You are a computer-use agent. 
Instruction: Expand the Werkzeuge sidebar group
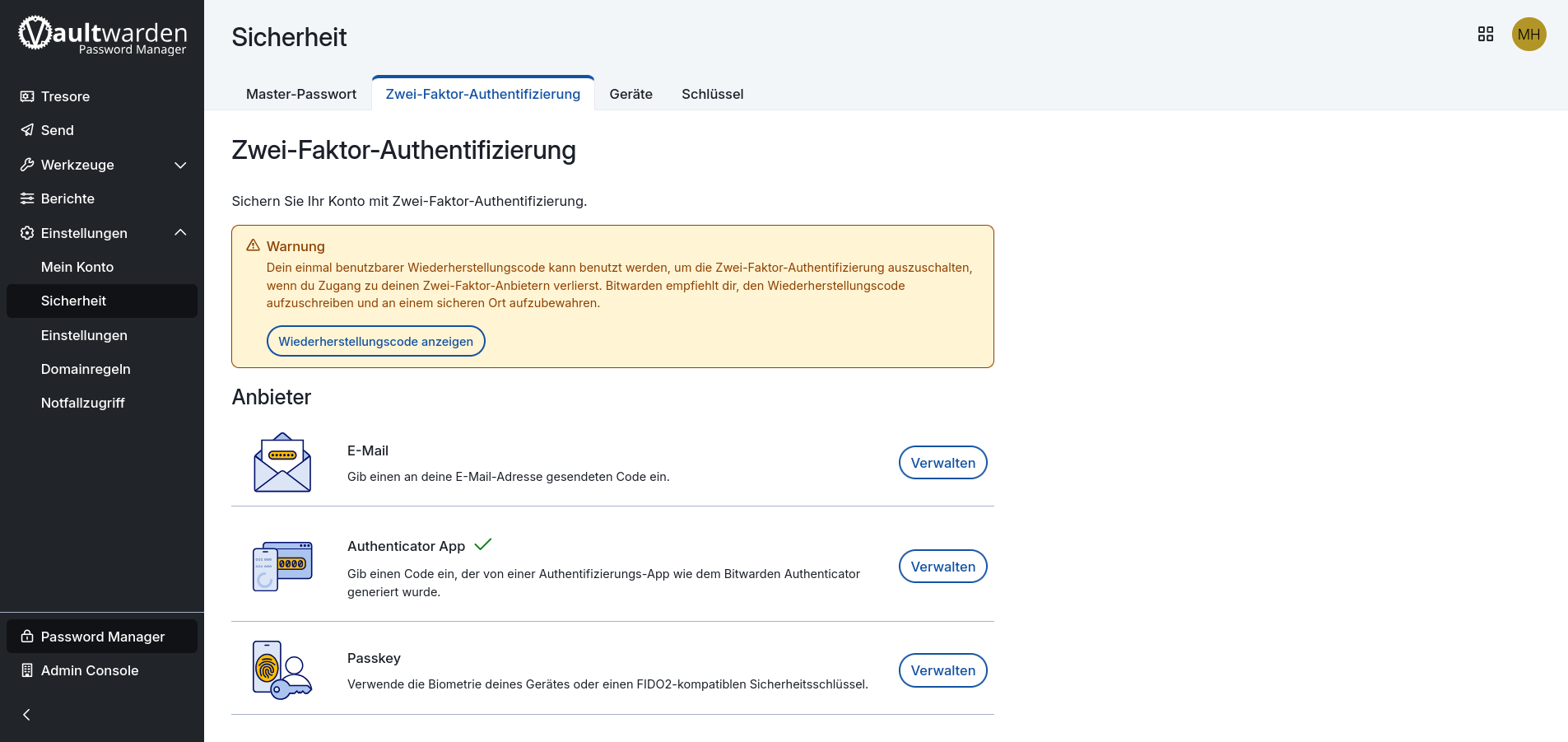[180, 165]
